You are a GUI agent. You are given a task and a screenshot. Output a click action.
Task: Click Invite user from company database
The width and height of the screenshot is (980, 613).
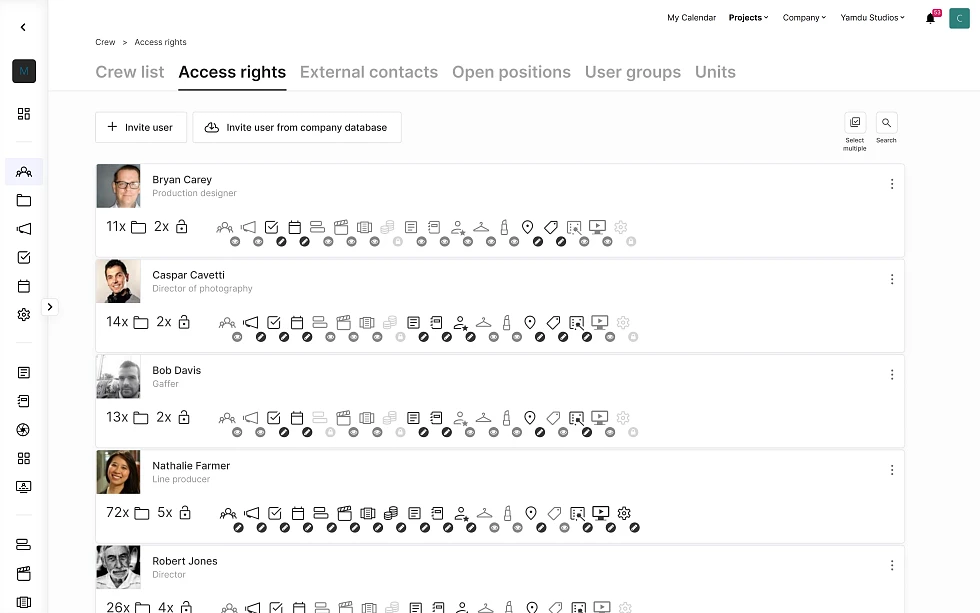297,127
